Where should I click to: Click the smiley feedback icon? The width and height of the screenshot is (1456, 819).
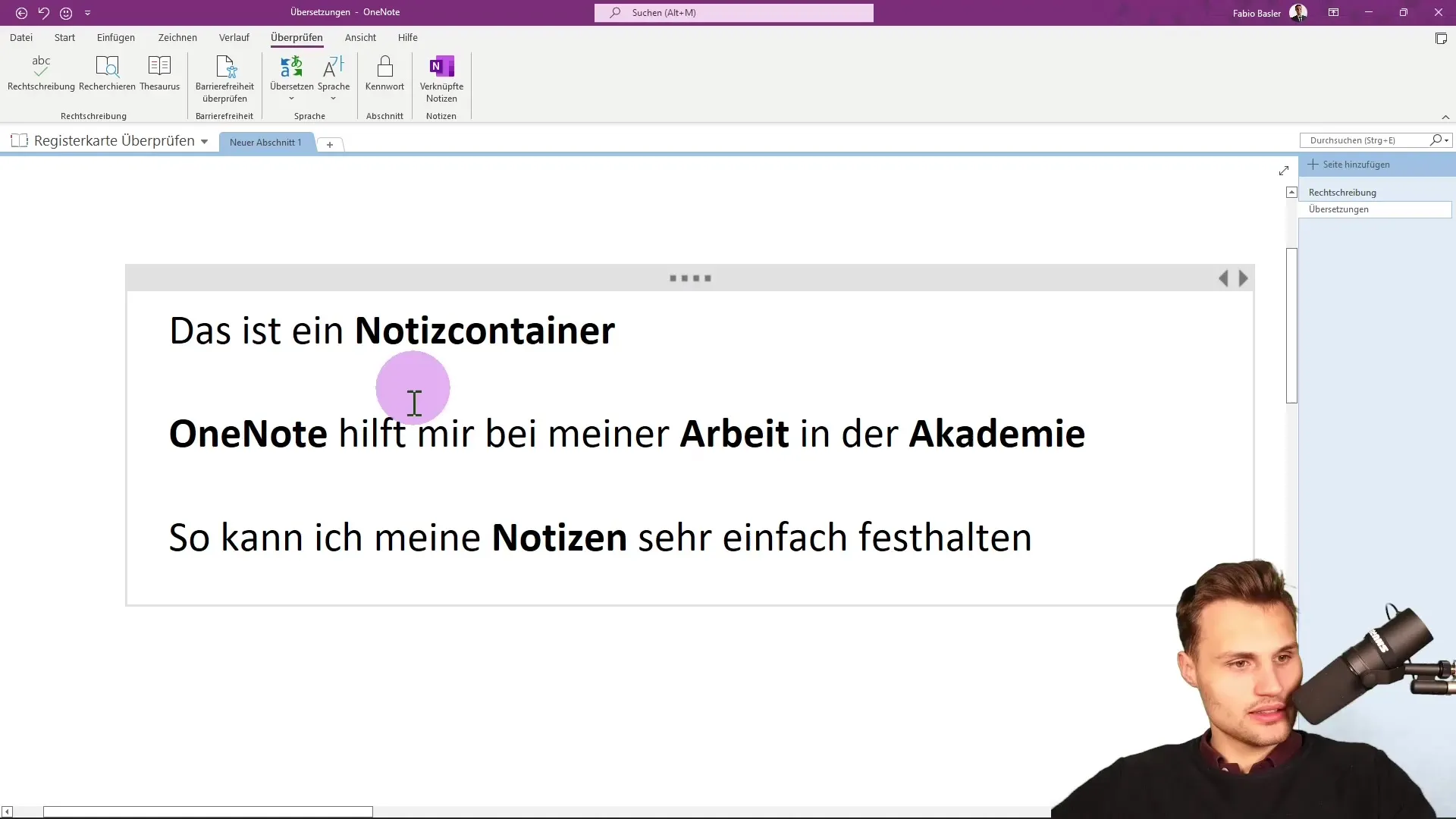[x=66, y=13]
